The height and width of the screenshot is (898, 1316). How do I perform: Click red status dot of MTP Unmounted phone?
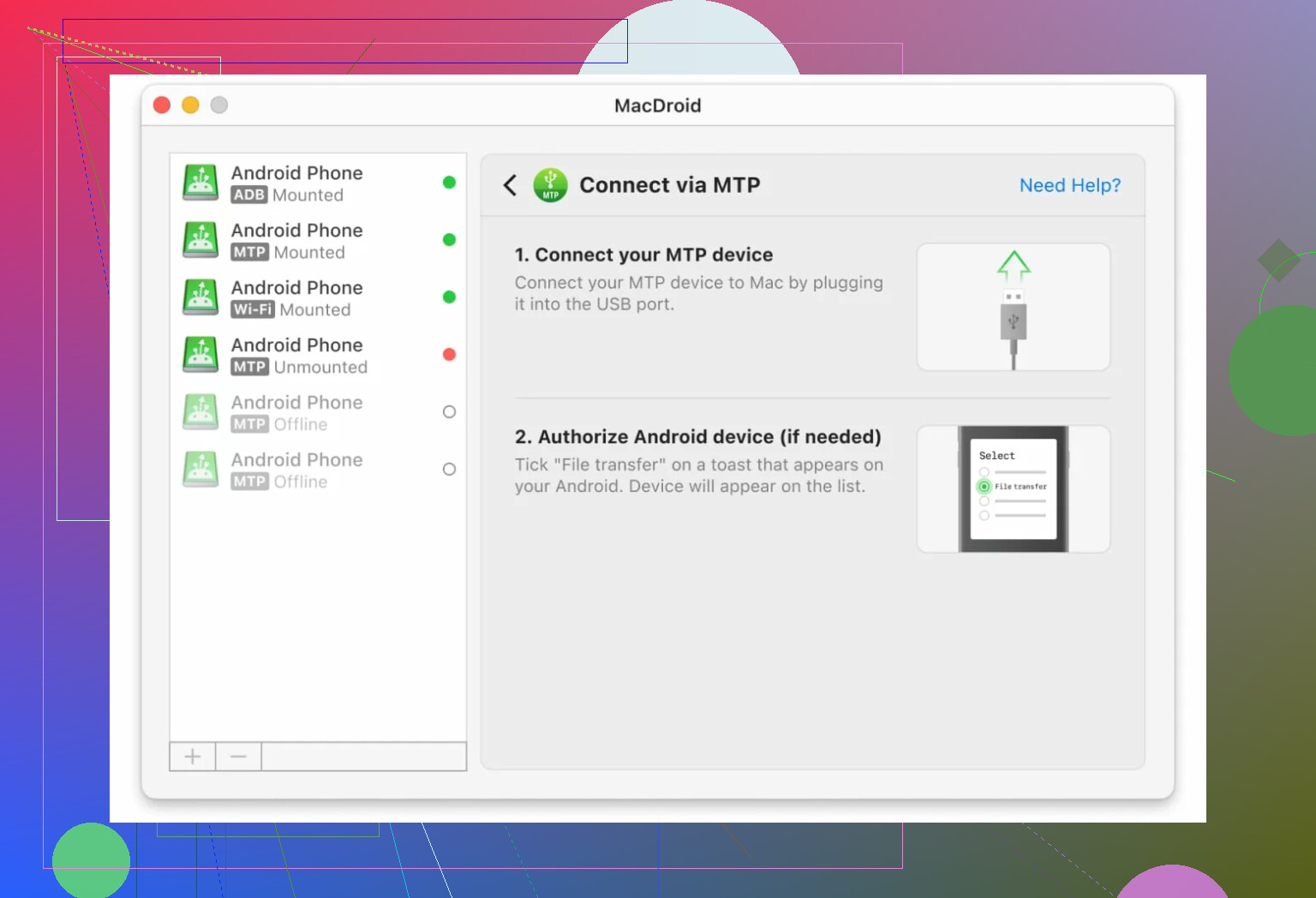point(449,355)
